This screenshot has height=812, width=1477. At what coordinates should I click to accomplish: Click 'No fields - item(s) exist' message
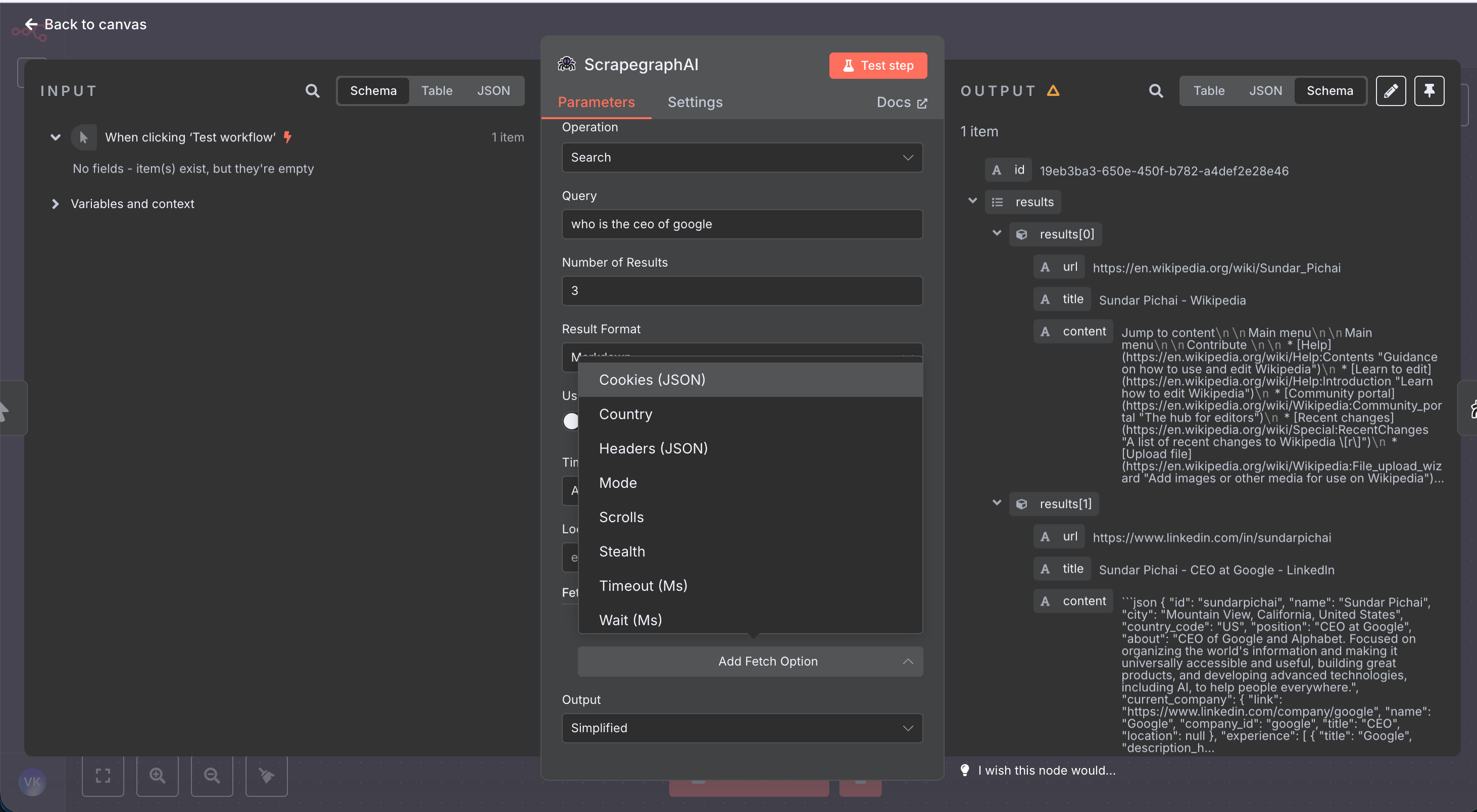pyautogui.click(x=193, y=169)
